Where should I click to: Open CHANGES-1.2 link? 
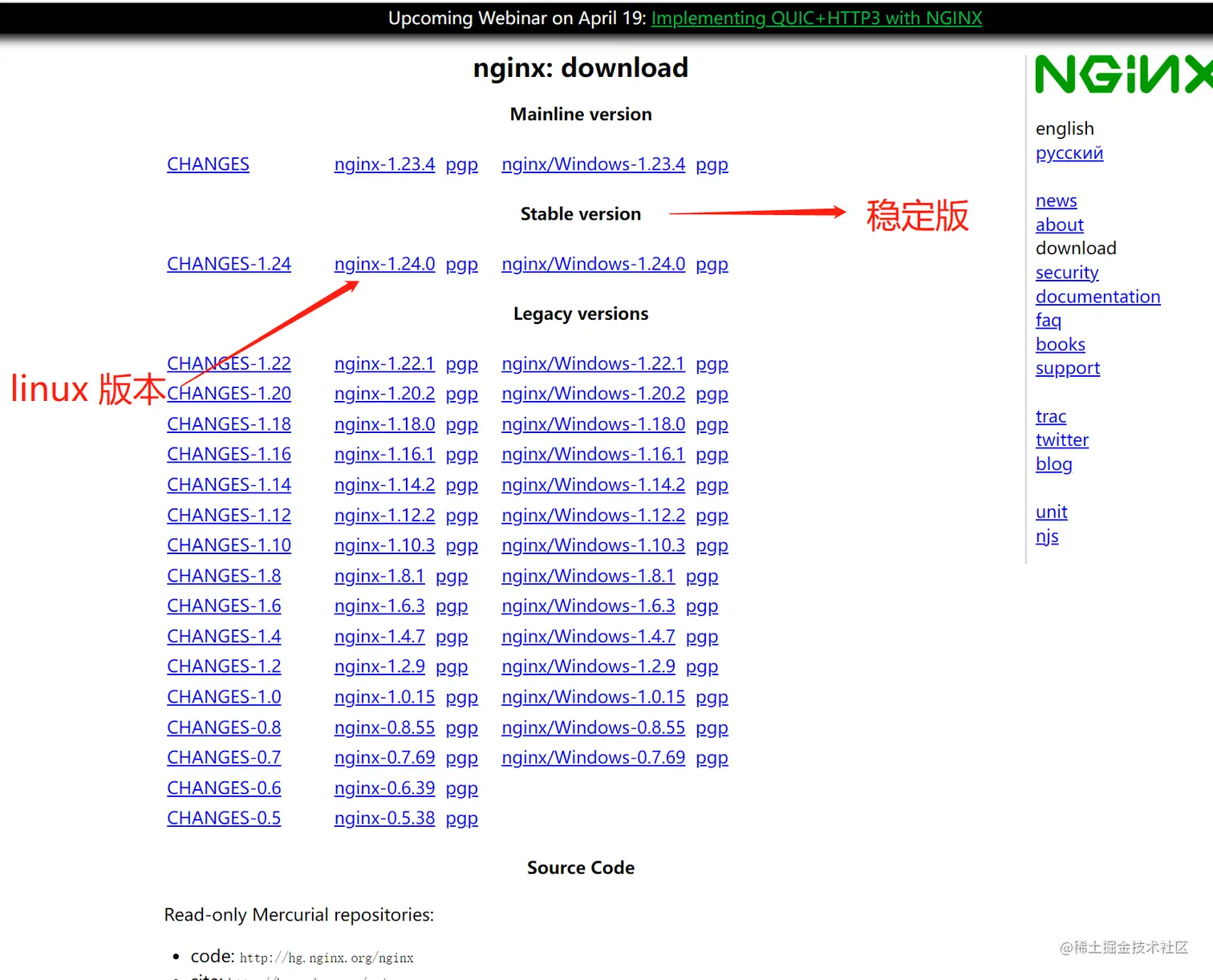tap(224, 666)
